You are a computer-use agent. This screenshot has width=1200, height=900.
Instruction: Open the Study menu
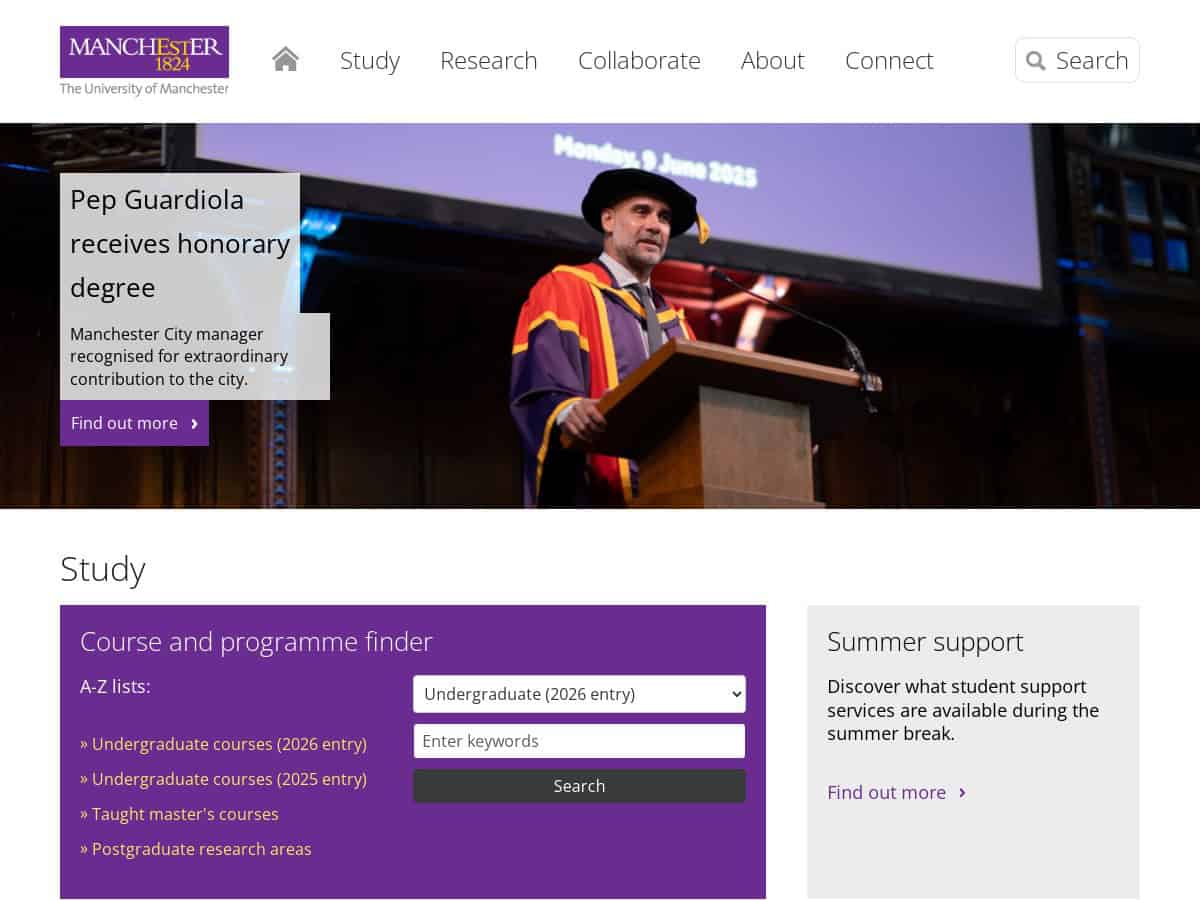coord(370,60)
